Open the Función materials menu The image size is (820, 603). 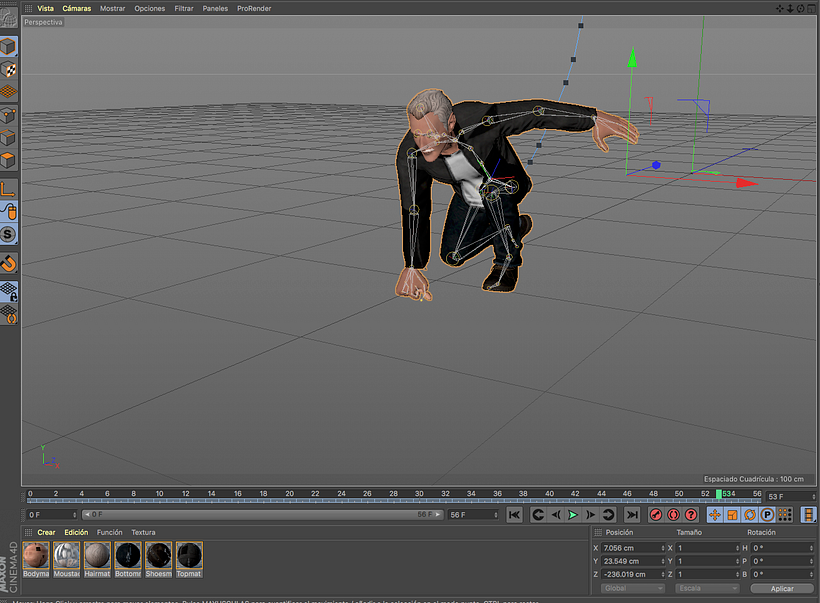point(109,532)
